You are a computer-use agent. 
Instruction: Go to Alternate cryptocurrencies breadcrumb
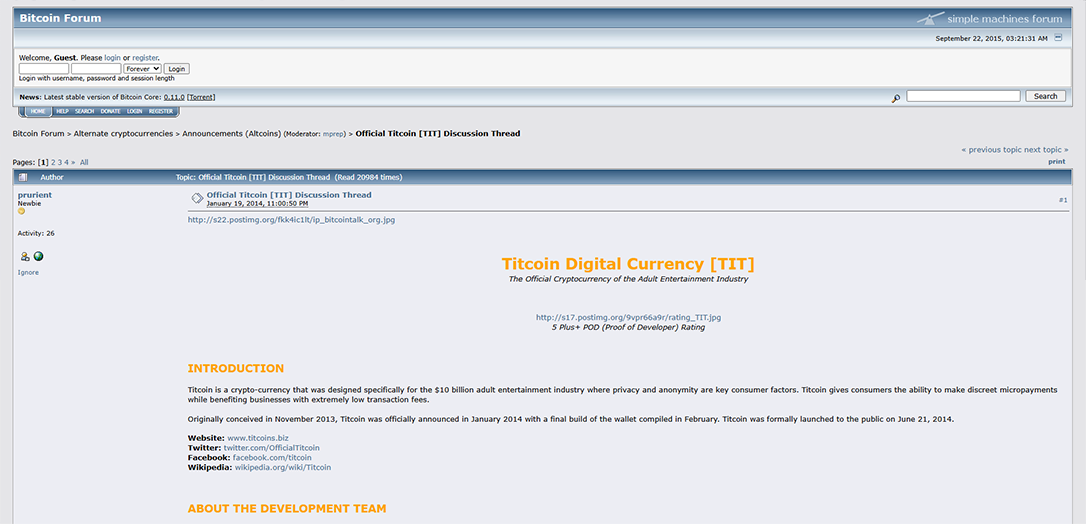[x=123, y=134]
